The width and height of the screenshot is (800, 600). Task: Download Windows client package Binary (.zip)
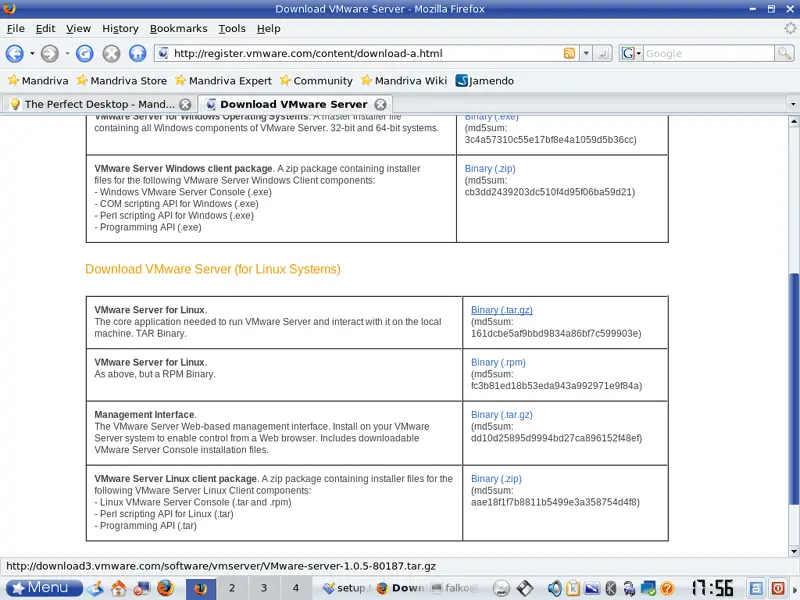point(490,168)
